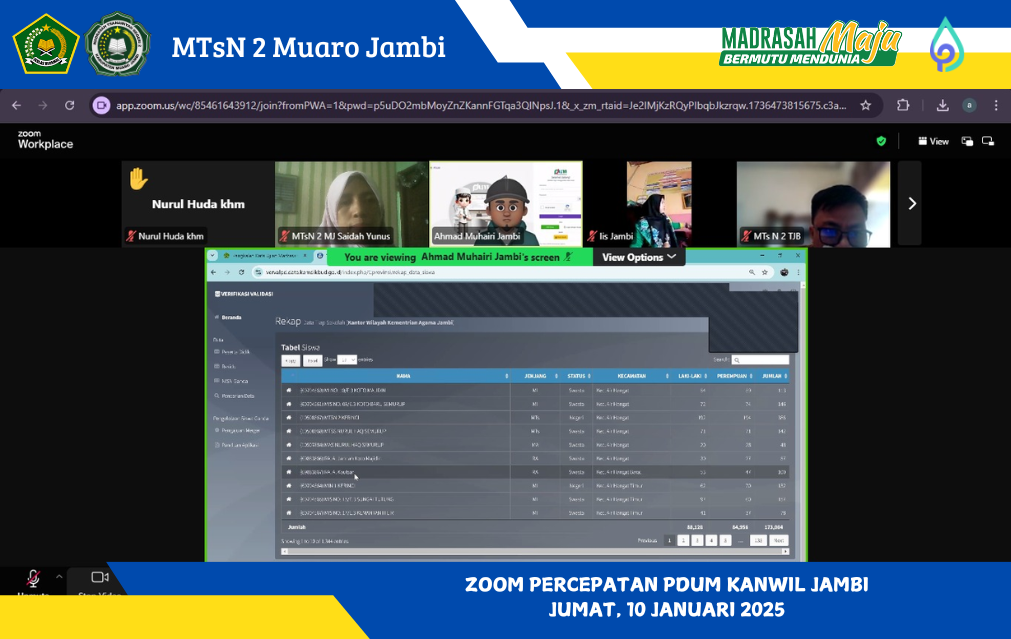Open the View Options dropdown on the green banner
Viewport: 1011px width, 639px height.
(x=637, y=256)
